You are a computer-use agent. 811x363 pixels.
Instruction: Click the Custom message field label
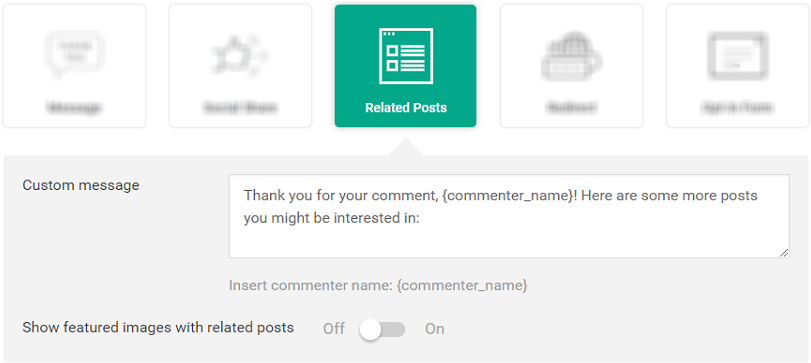(81, 185)
